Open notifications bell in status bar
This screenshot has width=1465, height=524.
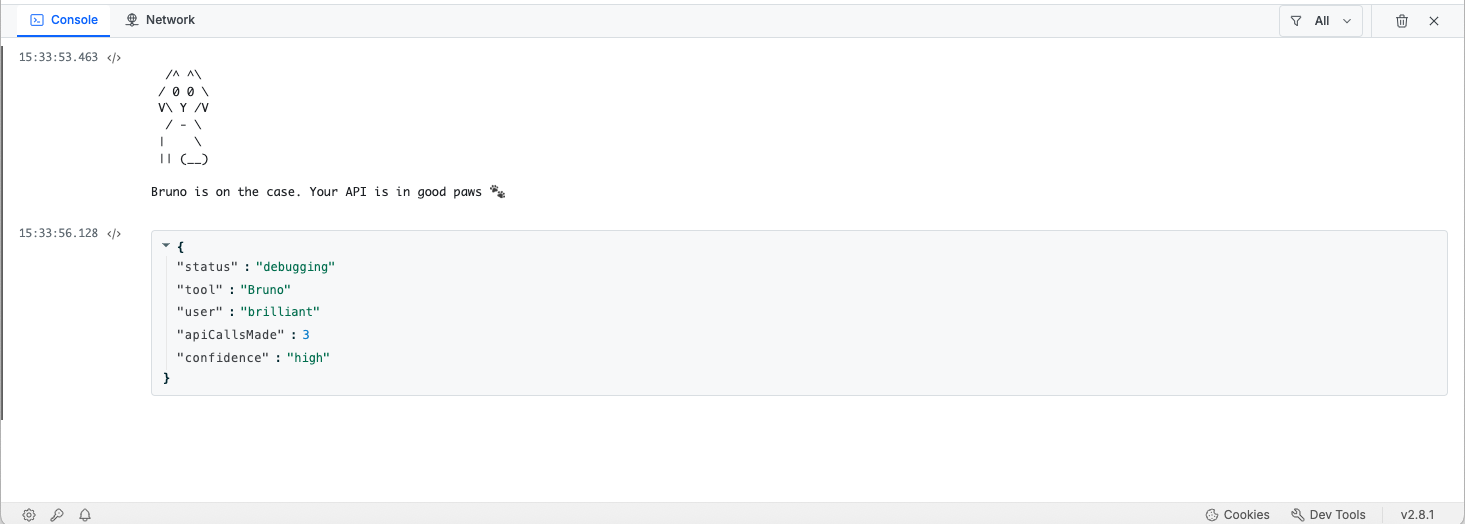click(85, 515)
